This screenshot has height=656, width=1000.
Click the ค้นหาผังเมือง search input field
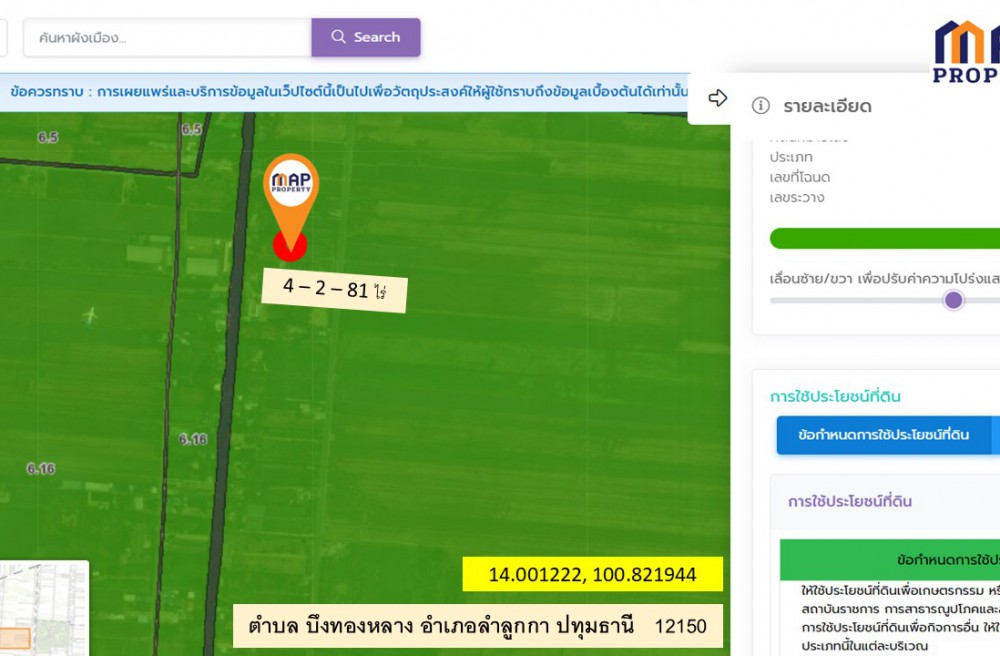click(x=167, y=38)
